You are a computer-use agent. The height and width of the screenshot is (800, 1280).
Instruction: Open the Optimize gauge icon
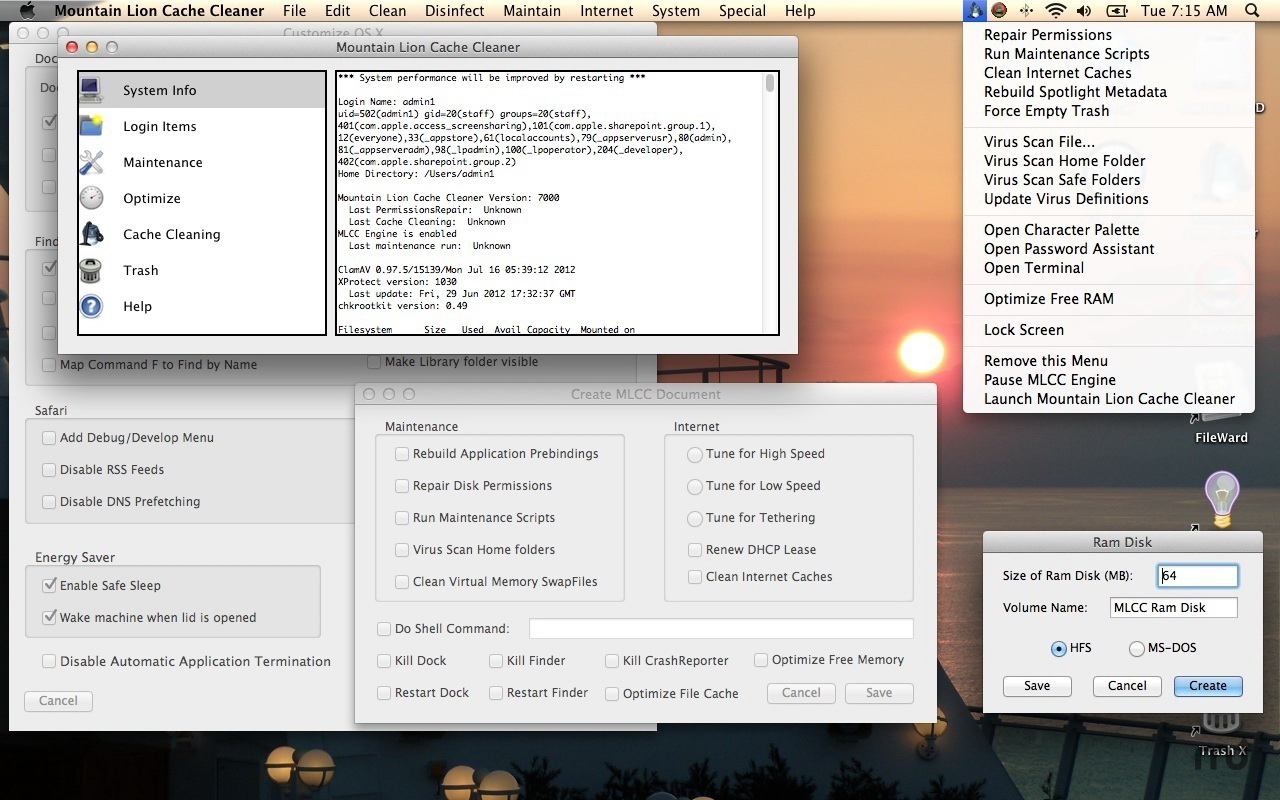coord(91,198)
